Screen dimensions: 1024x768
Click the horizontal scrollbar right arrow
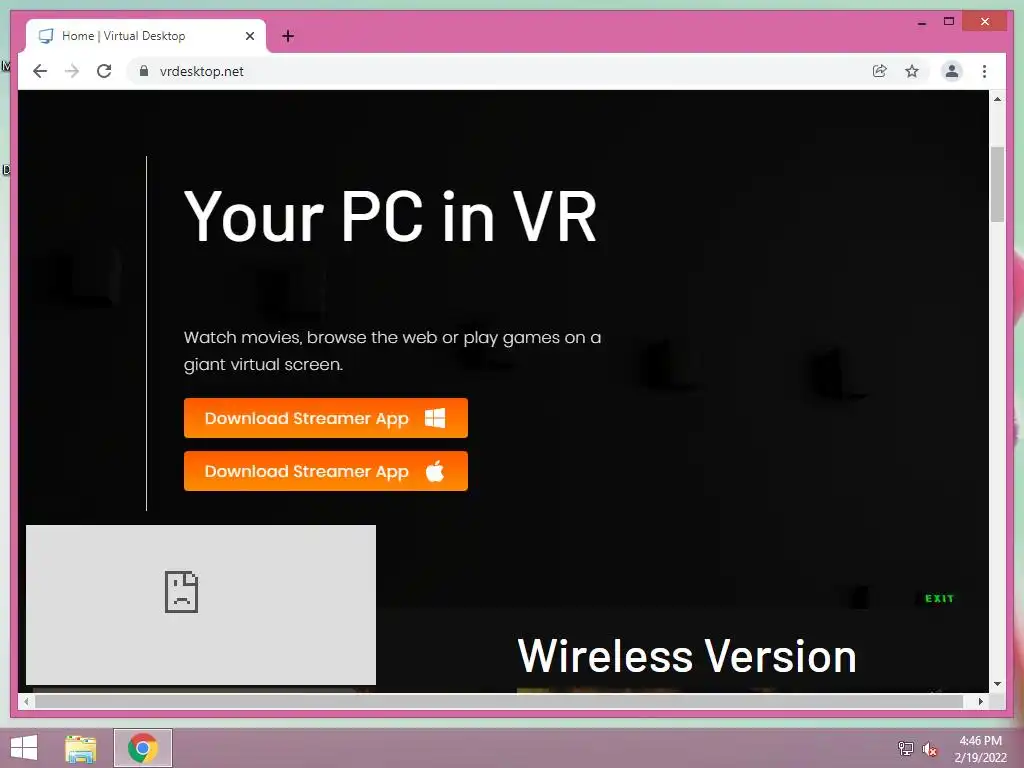pos(981,701)
